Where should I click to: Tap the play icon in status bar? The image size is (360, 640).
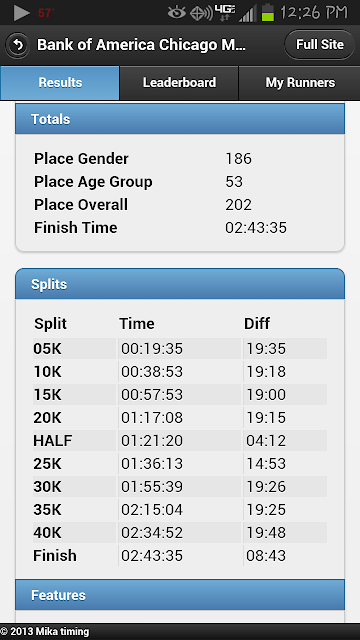pos(21,13)
